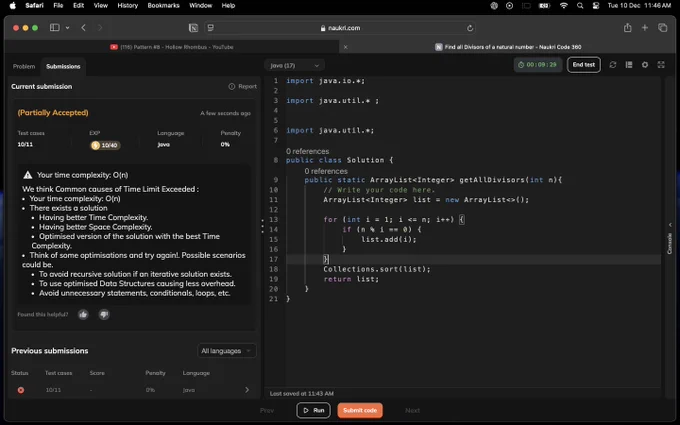Click the Run button

point(314,410)
